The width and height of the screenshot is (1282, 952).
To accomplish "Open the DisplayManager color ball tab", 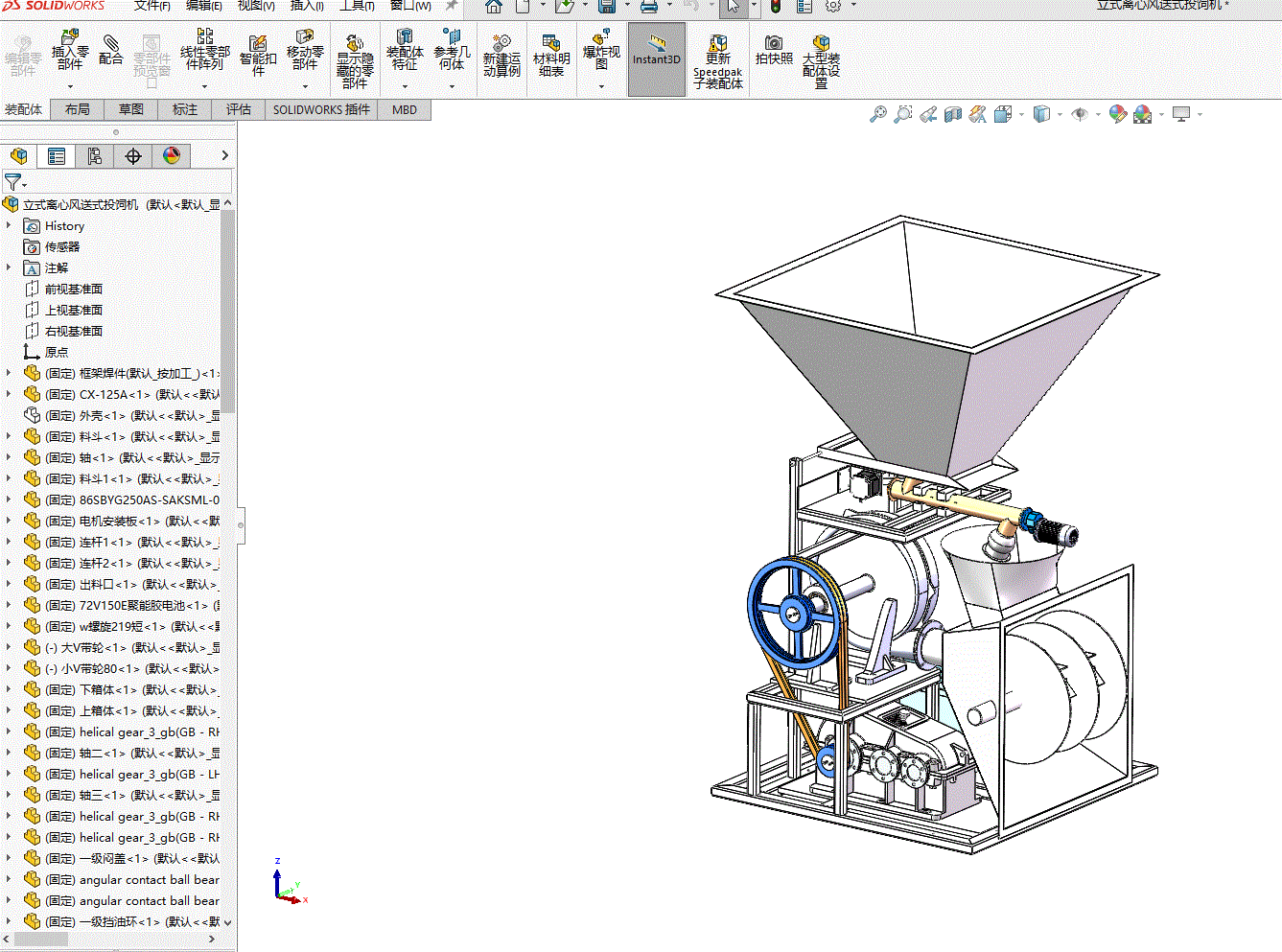I will [x=172, y=156].
